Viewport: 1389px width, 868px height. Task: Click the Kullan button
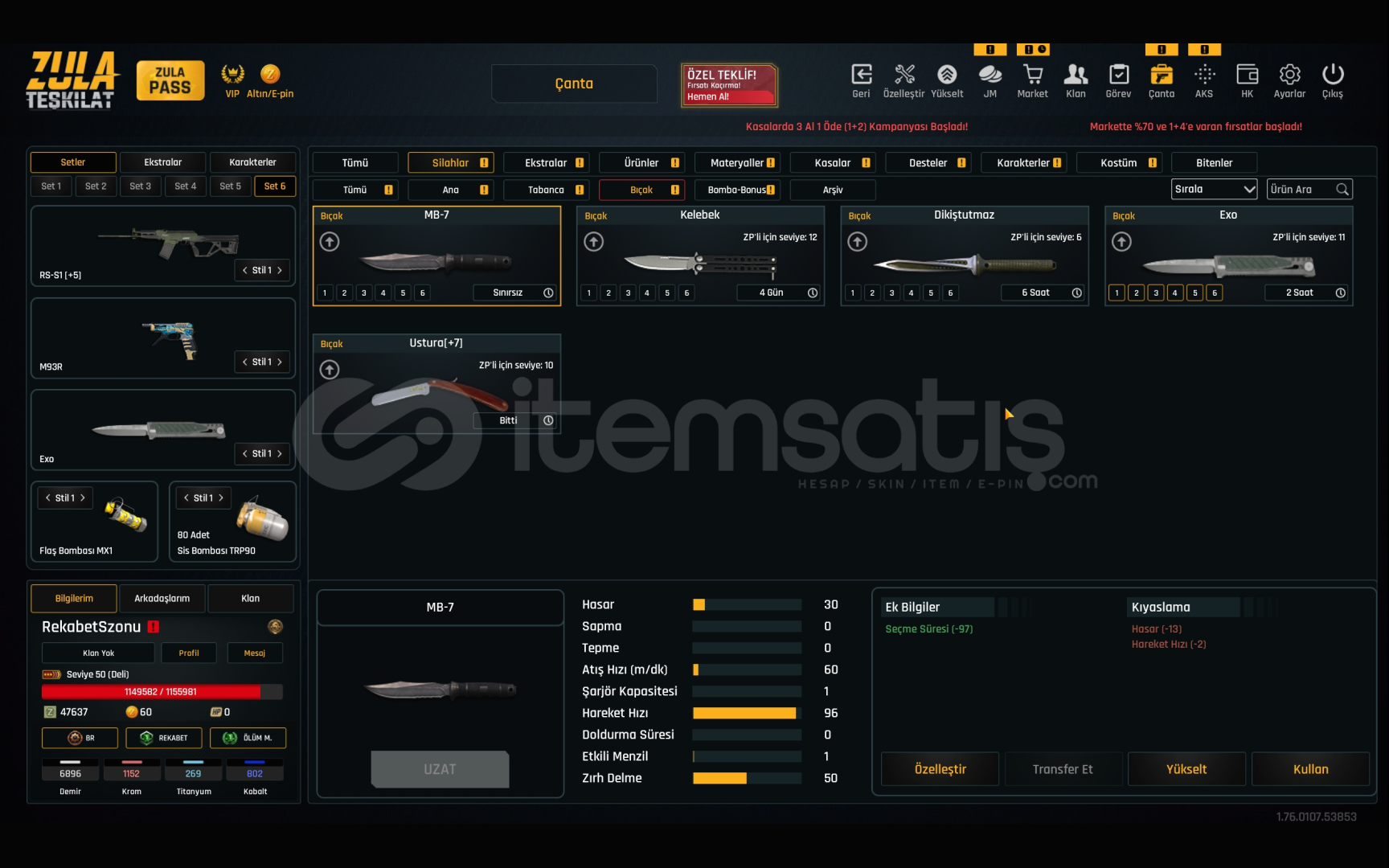[x=1311, y=769]
